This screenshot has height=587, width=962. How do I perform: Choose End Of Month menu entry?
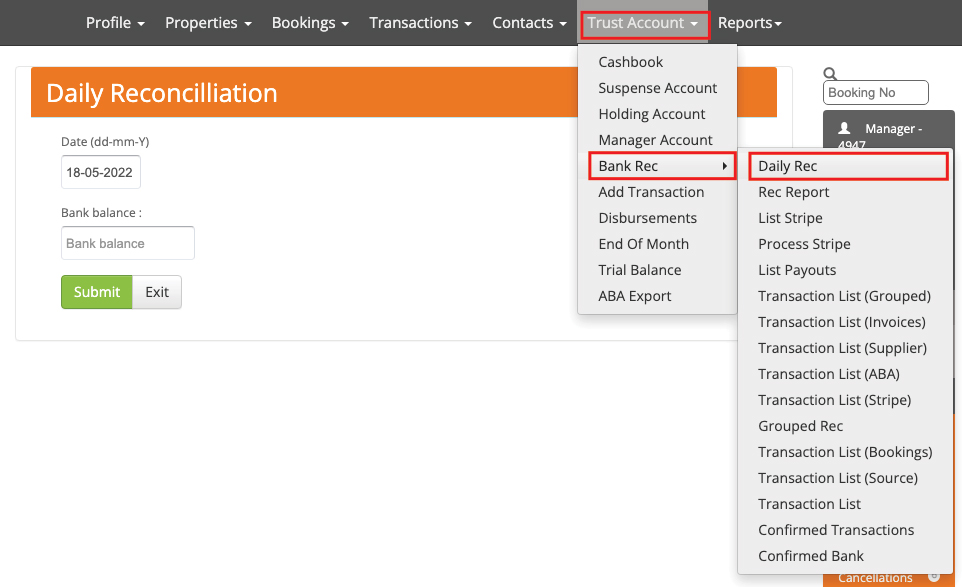[x=643, y=244]
